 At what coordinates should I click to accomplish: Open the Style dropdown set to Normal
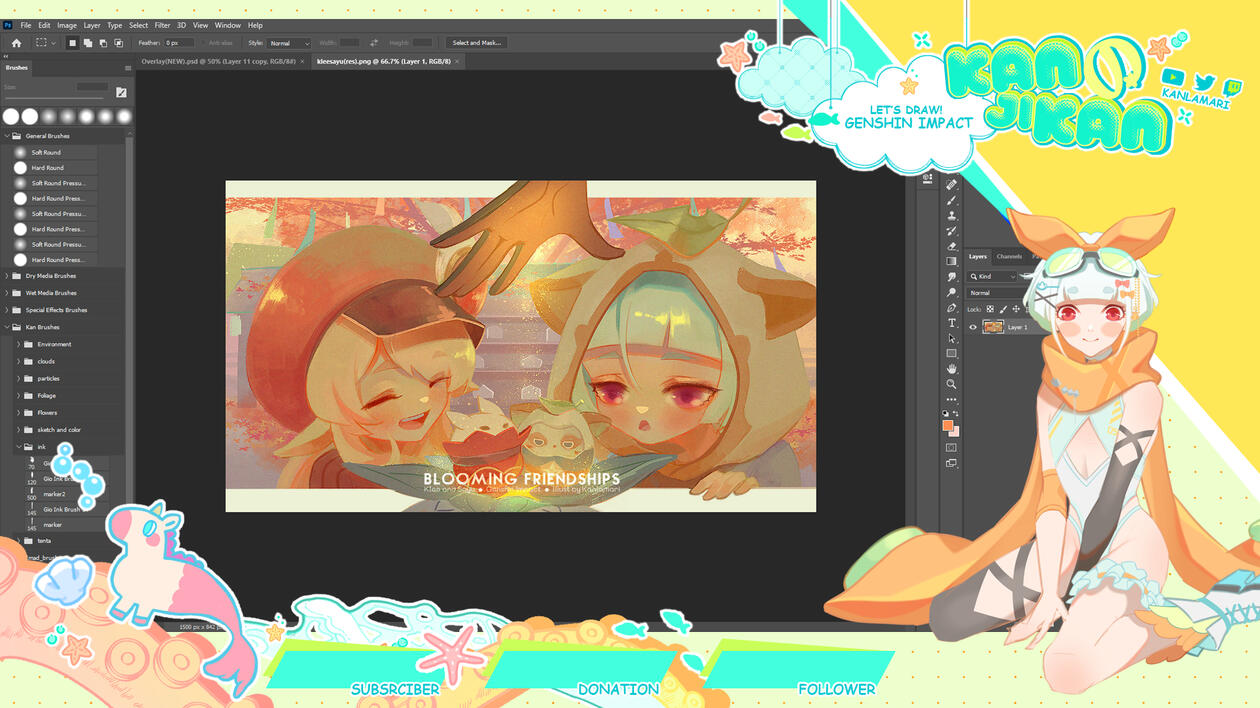[290, 43]
